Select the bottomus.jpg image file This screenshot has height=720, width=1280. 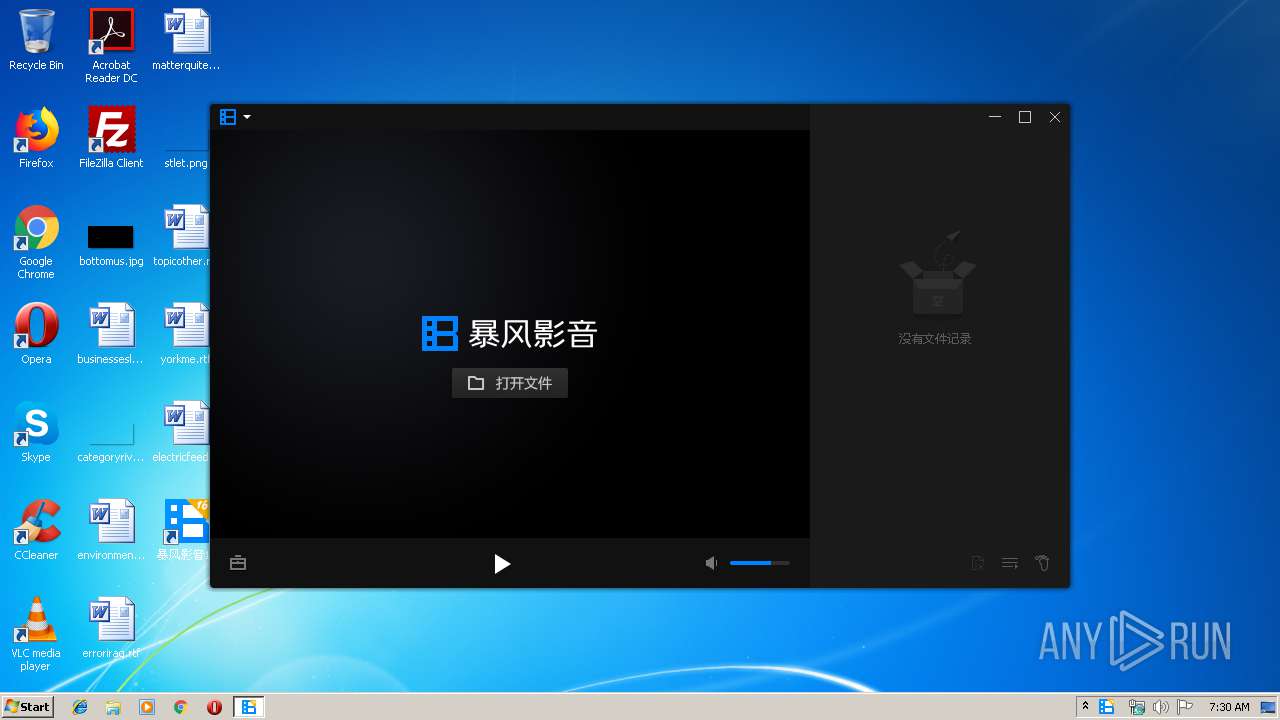point(111,245)
